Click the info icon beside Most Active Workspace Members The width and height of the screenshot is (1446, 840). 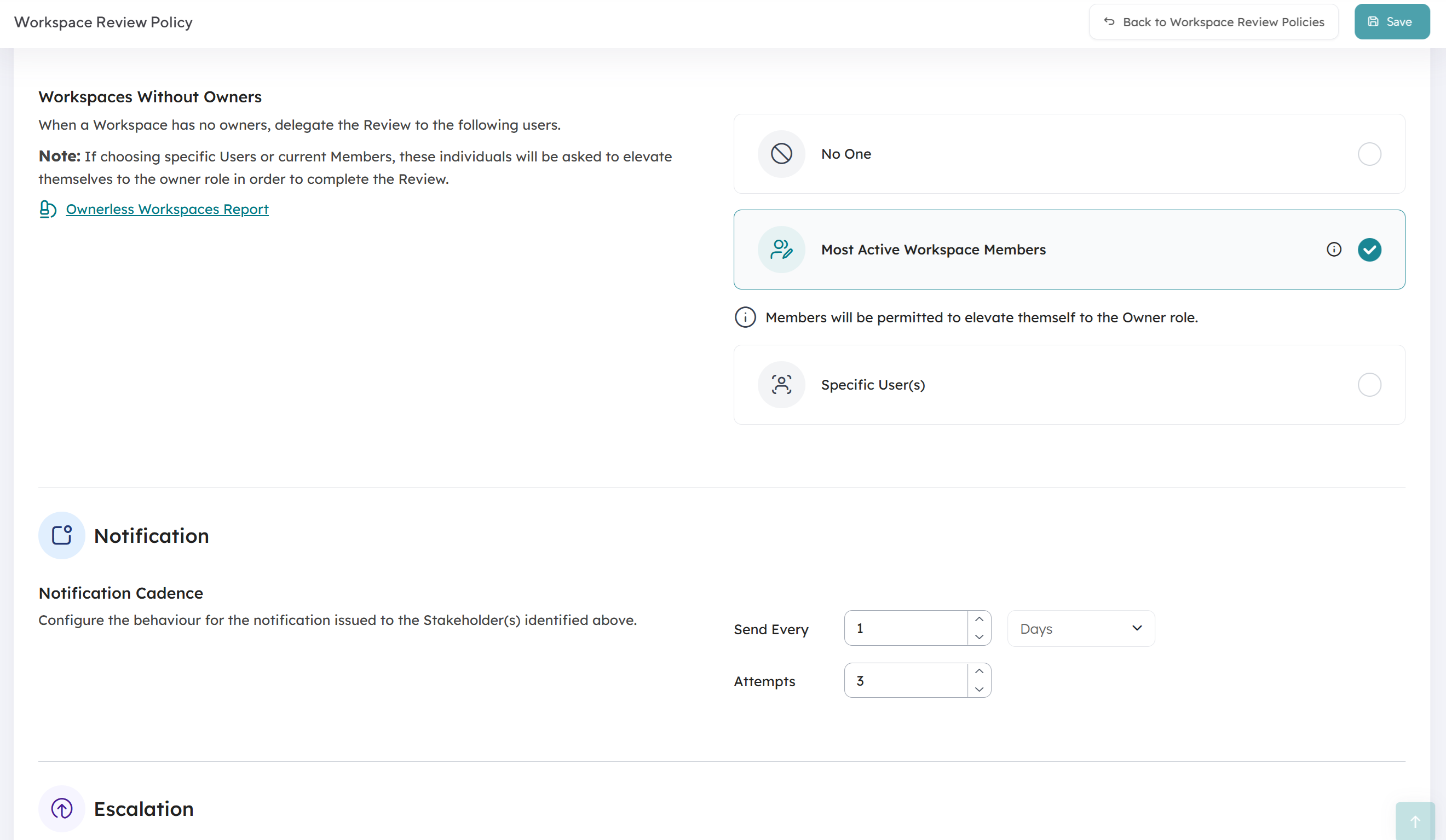1334,250
